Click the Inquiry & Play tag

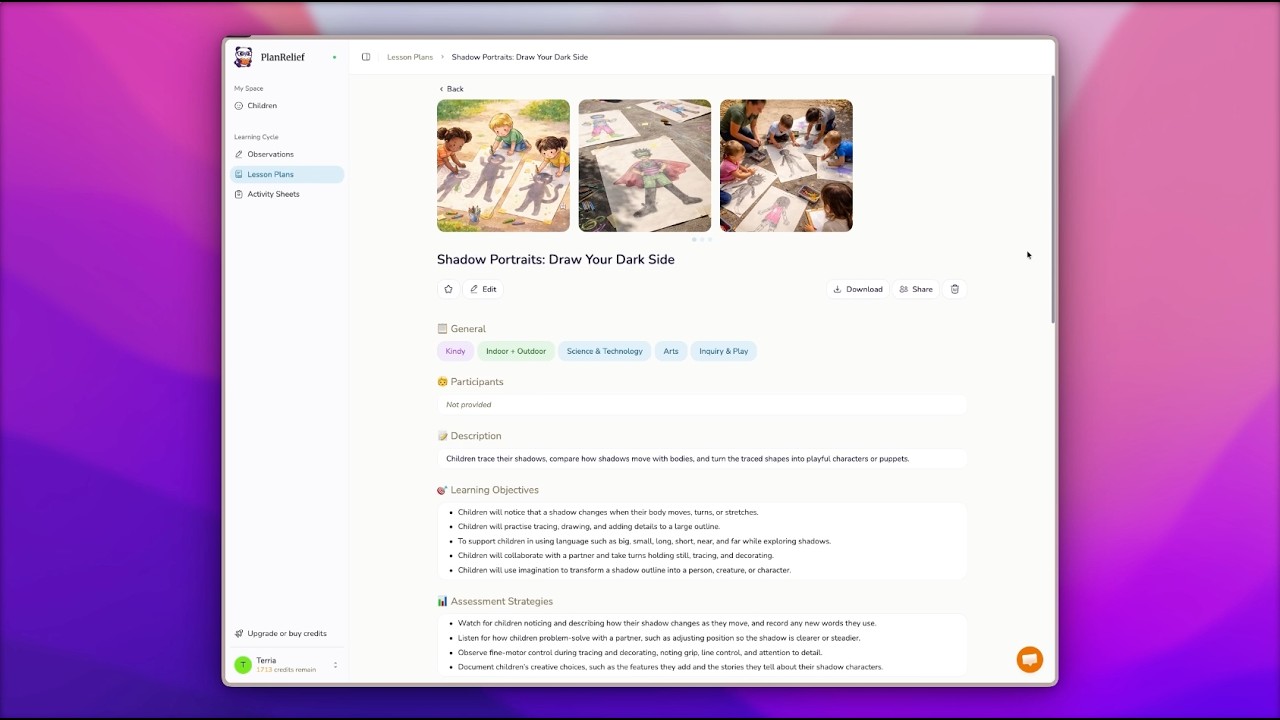pyautogui.click(x=724, y=351)
